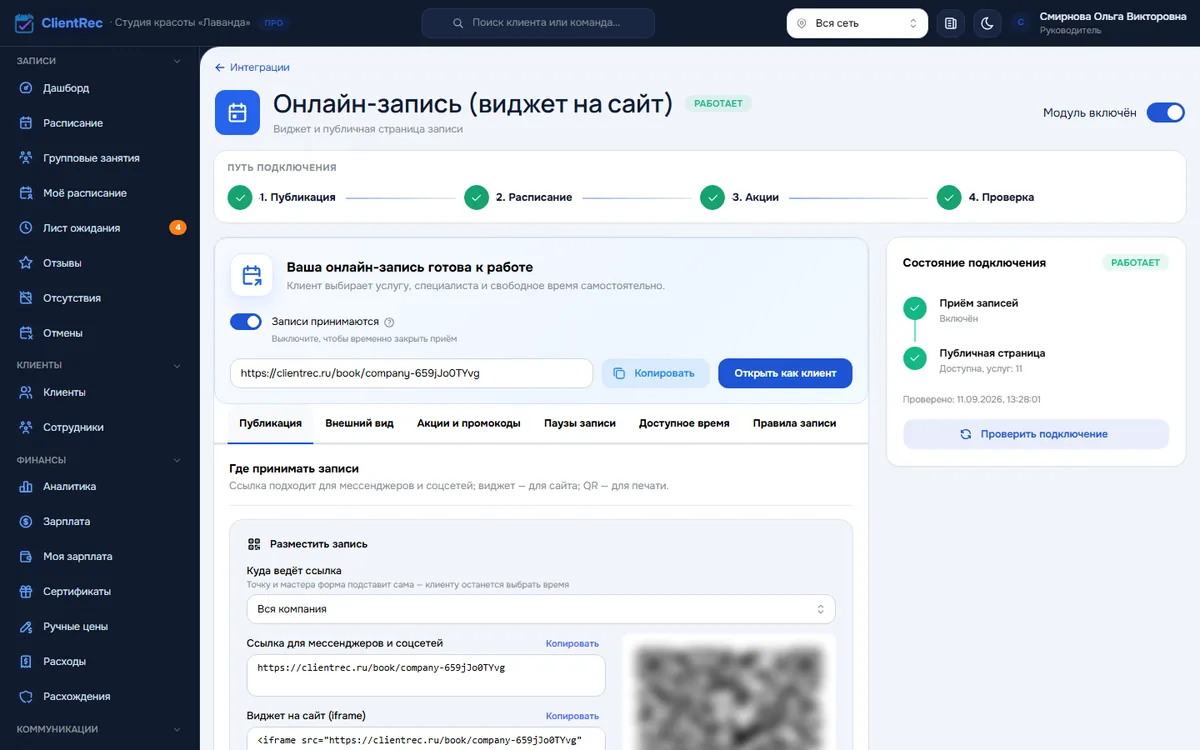The height and width of the screenshot is (750, 1200).
Task: Open the Правила записи tab
Action: pyautogui.click(x=795, y=423)
